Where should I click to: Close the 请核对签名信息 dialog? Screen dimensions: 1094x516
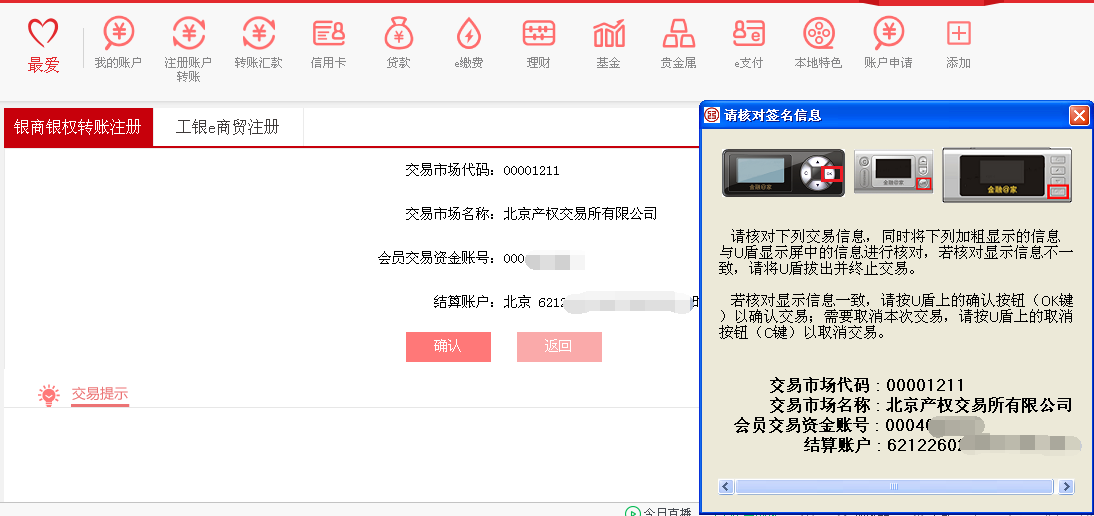click(x=1079, y=115)
